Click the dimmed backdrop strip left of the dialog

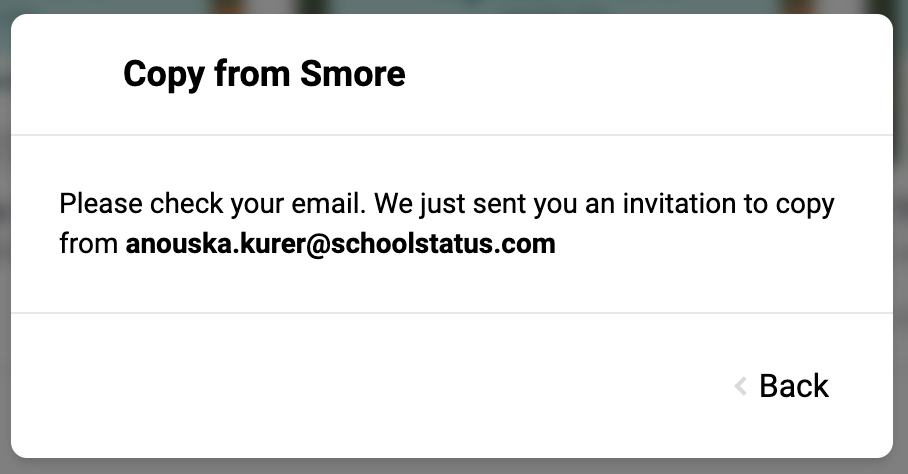[x=5, y=237]
